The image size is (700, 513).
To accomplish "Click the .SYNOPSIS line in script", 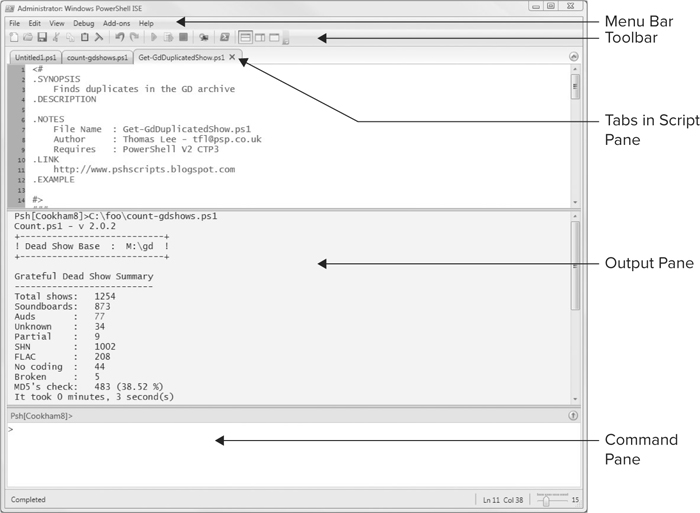I will 56,79.
